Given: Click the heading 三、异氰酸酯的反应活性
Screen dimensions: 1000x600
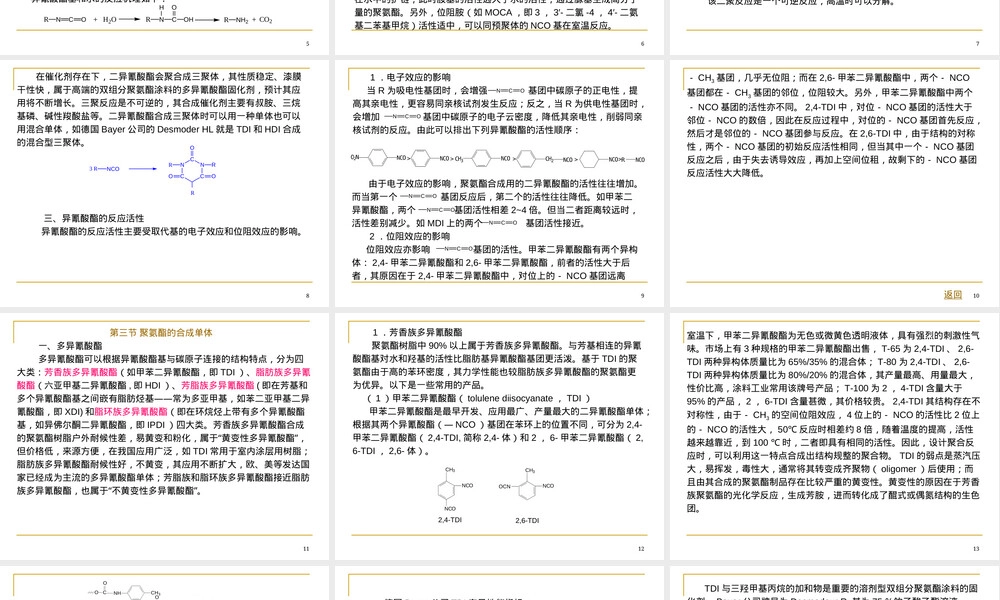Looking at the screenshot, I should [x=94, y=218].
